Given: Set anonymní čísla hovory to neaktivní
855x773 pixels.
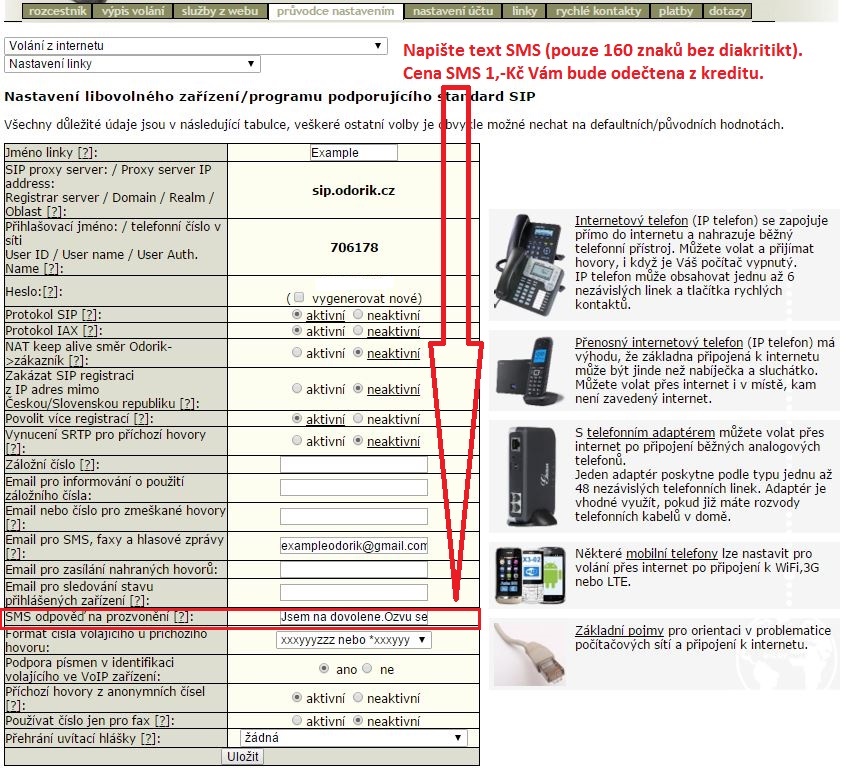Looking at the screenshot, I should [x=358, y=698].
